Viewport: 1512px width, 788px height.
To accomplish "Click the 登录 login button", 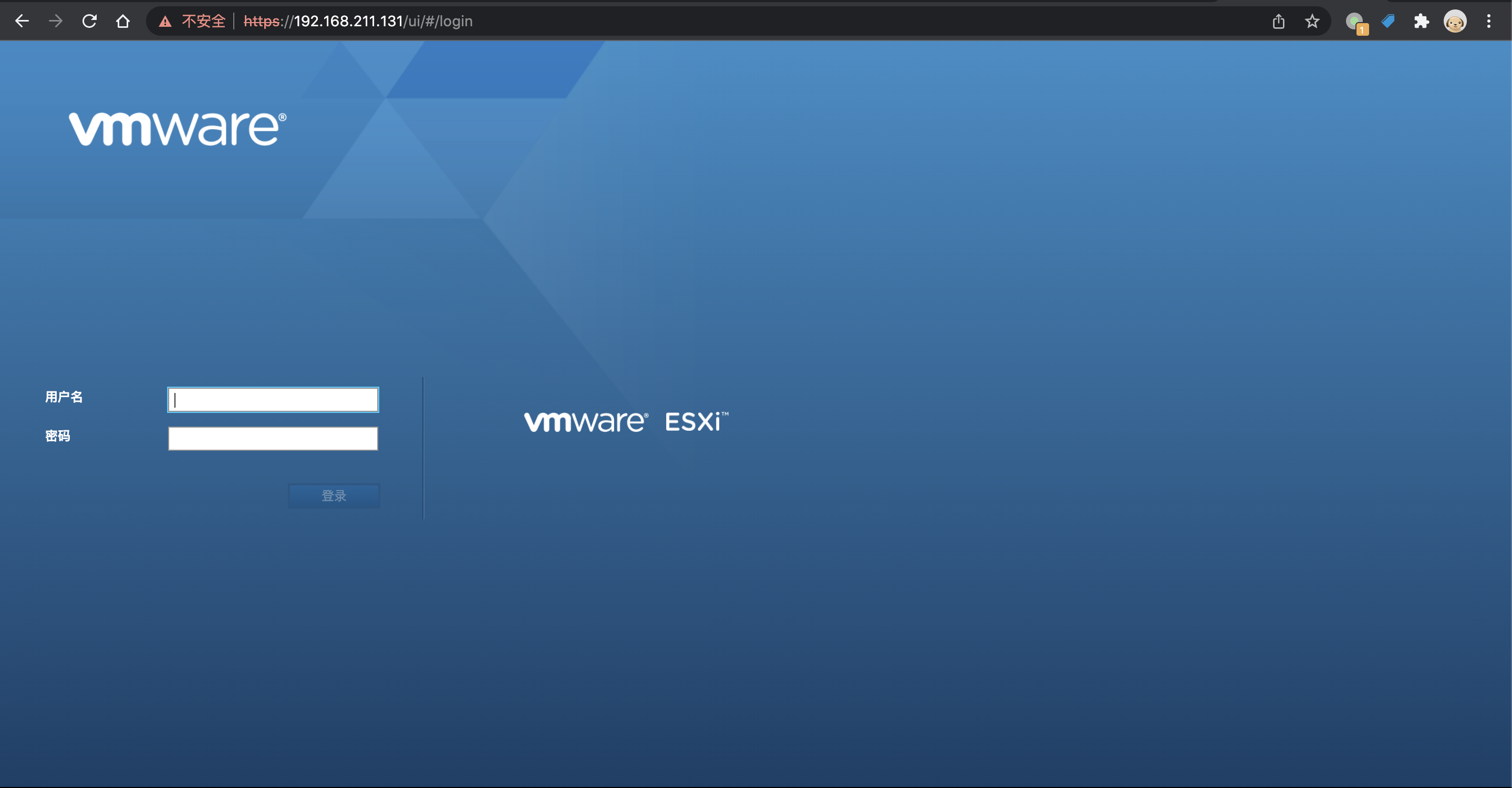I will coord(334,496).
